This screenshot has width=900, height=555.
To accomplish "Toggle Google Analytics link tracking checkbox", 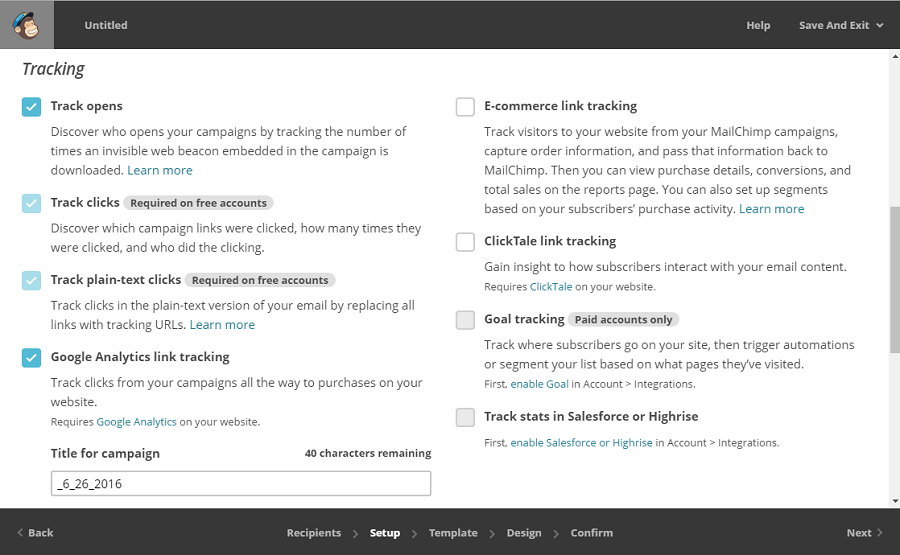I will click(x=32, y=358).
